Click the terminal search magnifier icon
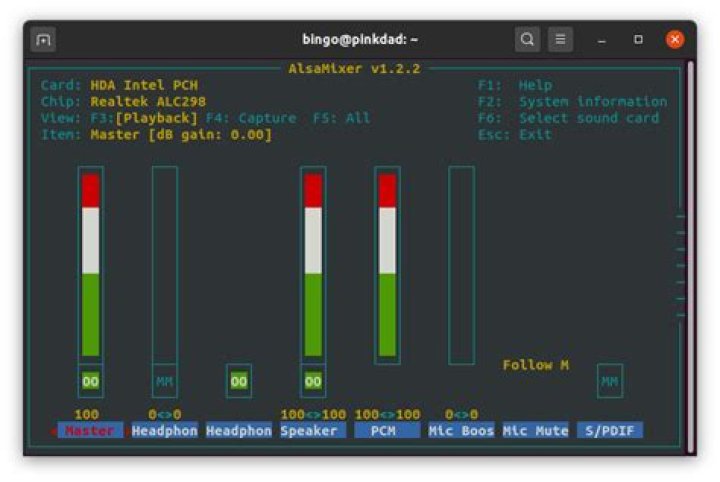 [527, 39]
